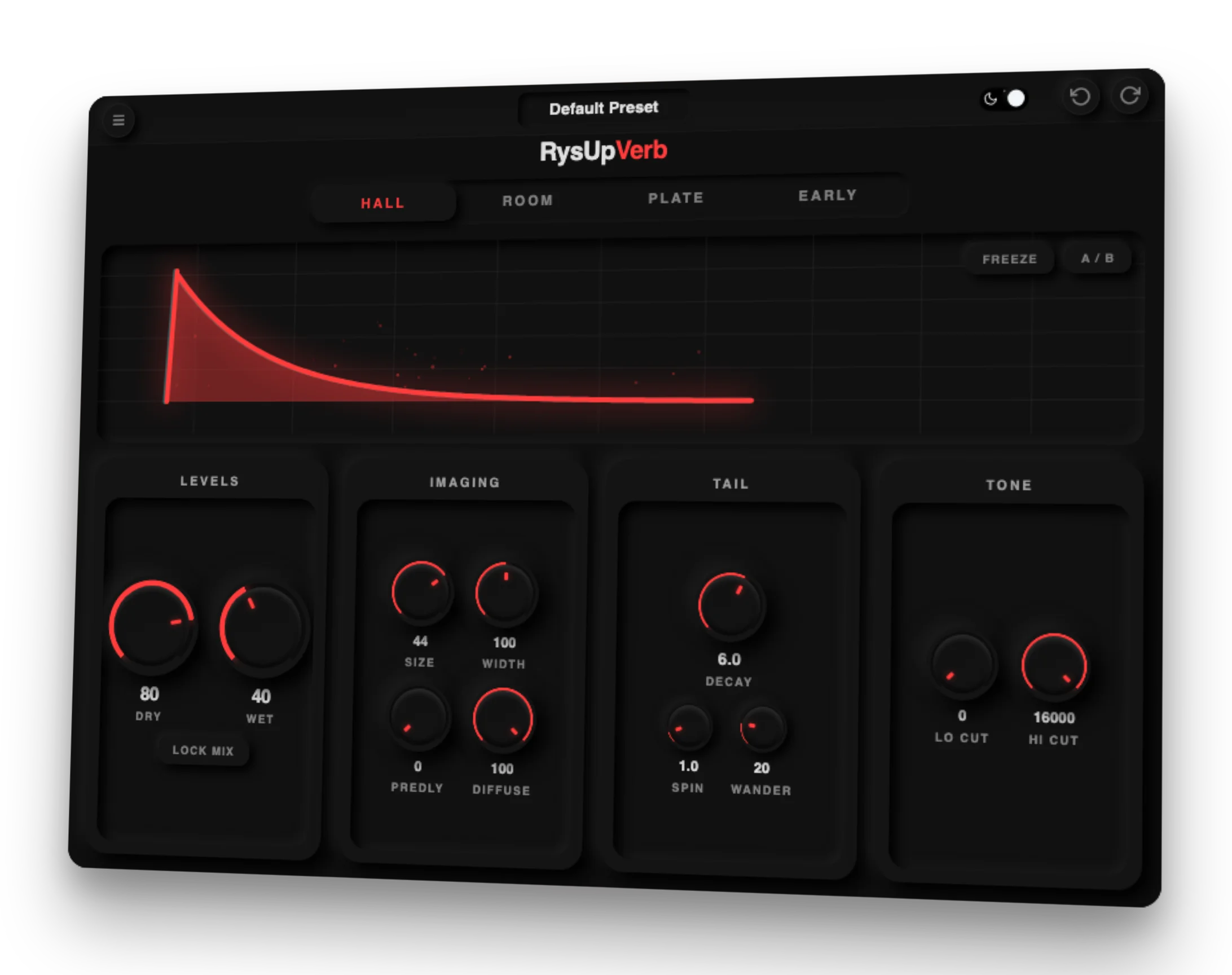Click the DECAY knob in Tail

pyautogui.click(x=731, y=605)
